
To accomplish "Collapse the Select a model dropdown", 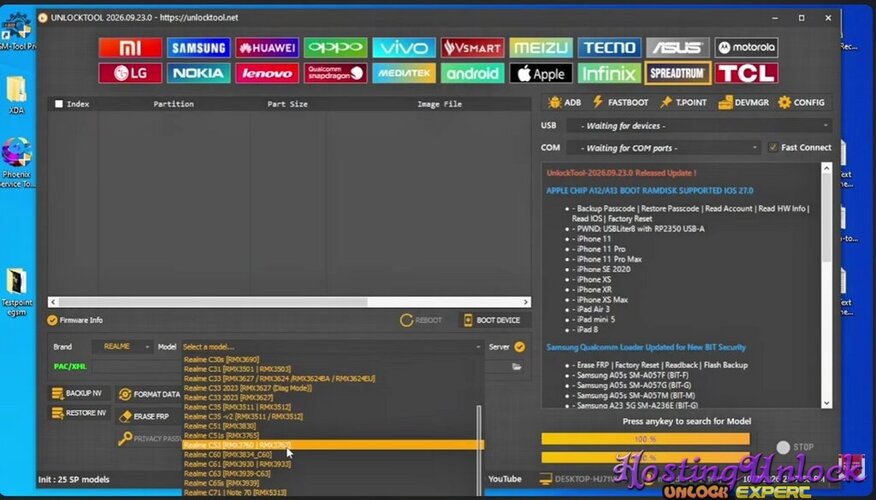I will click(332, 347).
